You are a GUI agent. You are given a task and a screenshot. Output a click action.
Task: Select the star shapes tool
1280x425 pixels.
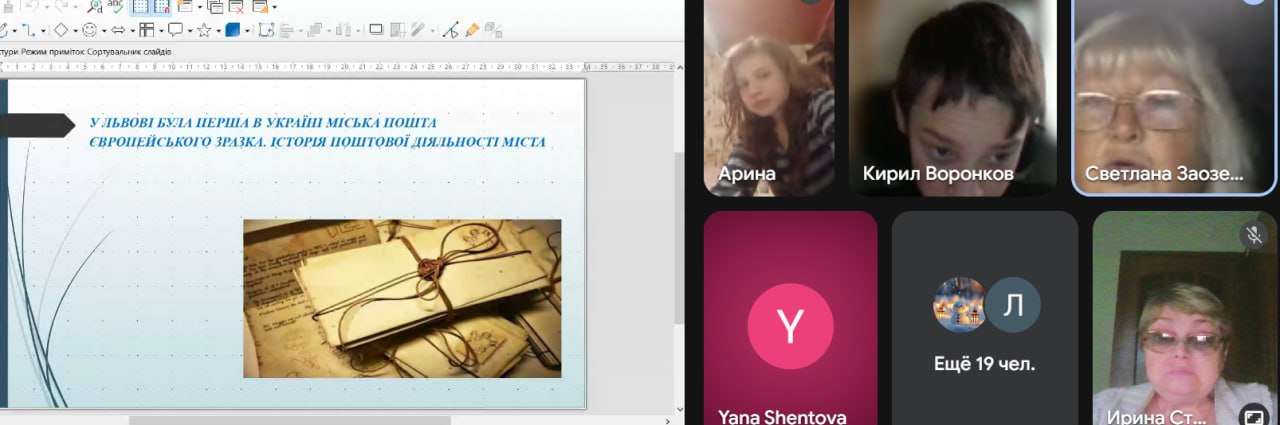point(204,30)
